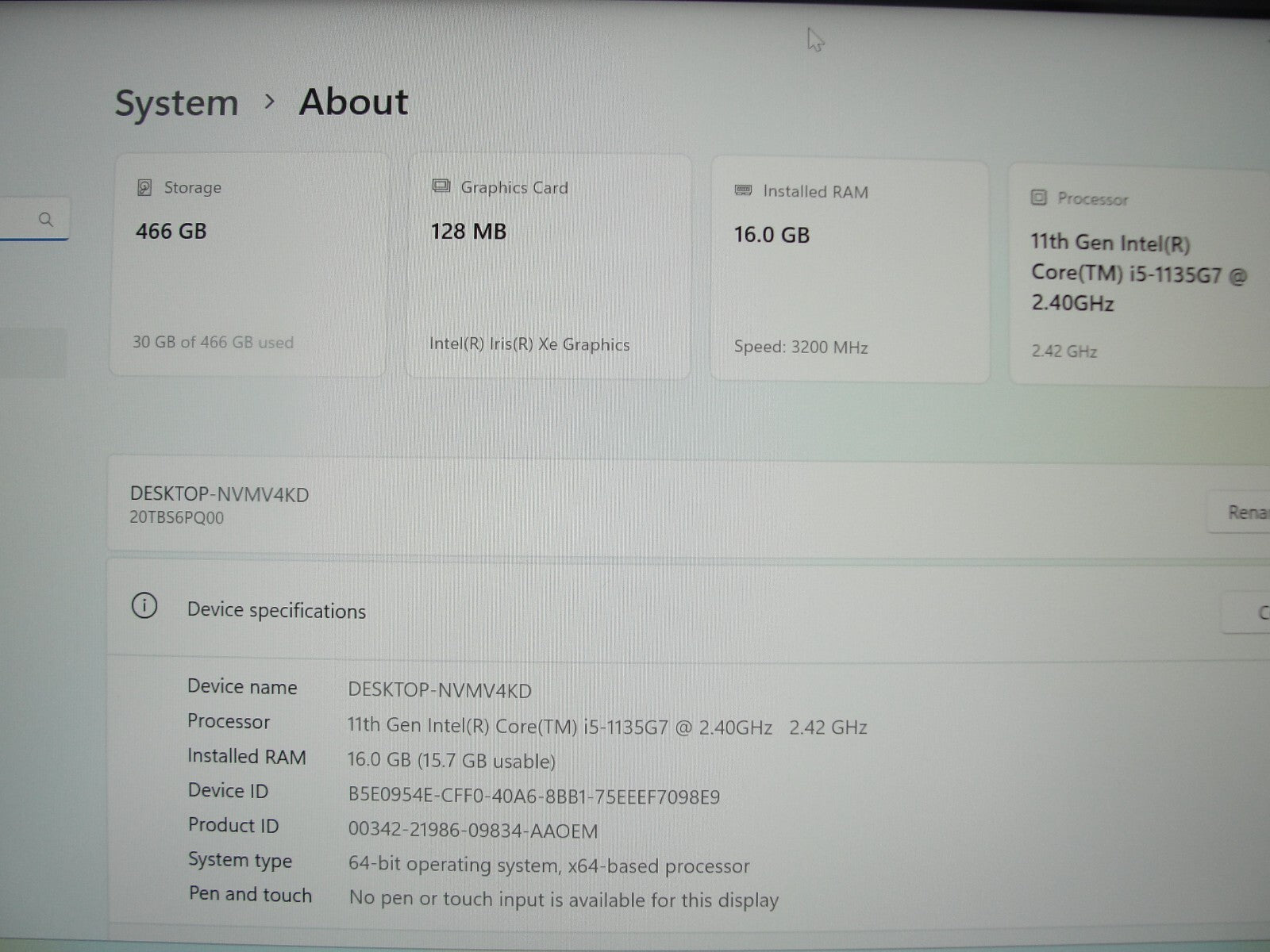Screen dimensions: 1270x952
Task: Click the Storage drive icon
Action: [144, 188]
